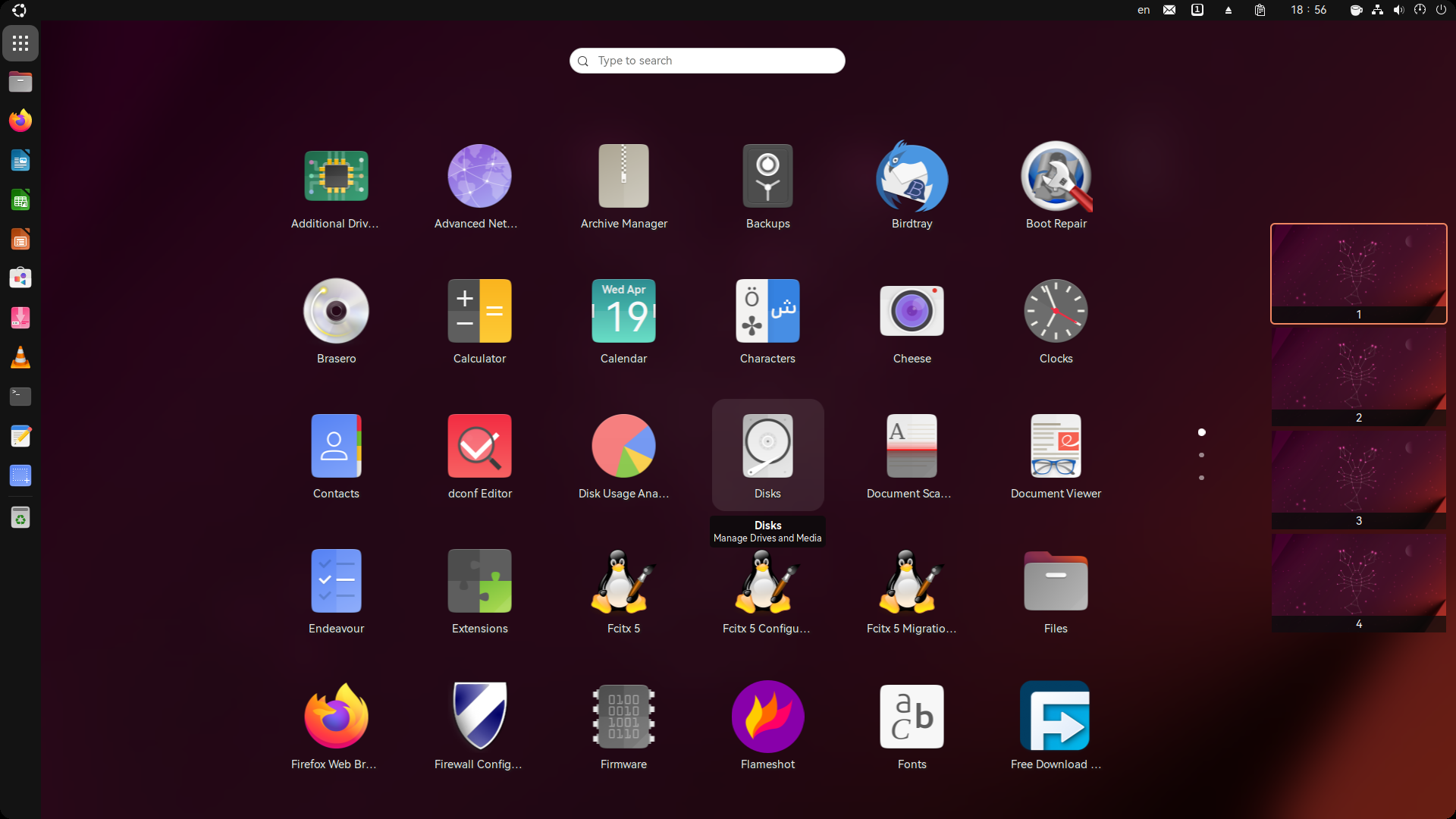Image resolution: width=1456 pixels, height=819 pixels.
Task: Open Files from the app grid
Action: 1056,591
